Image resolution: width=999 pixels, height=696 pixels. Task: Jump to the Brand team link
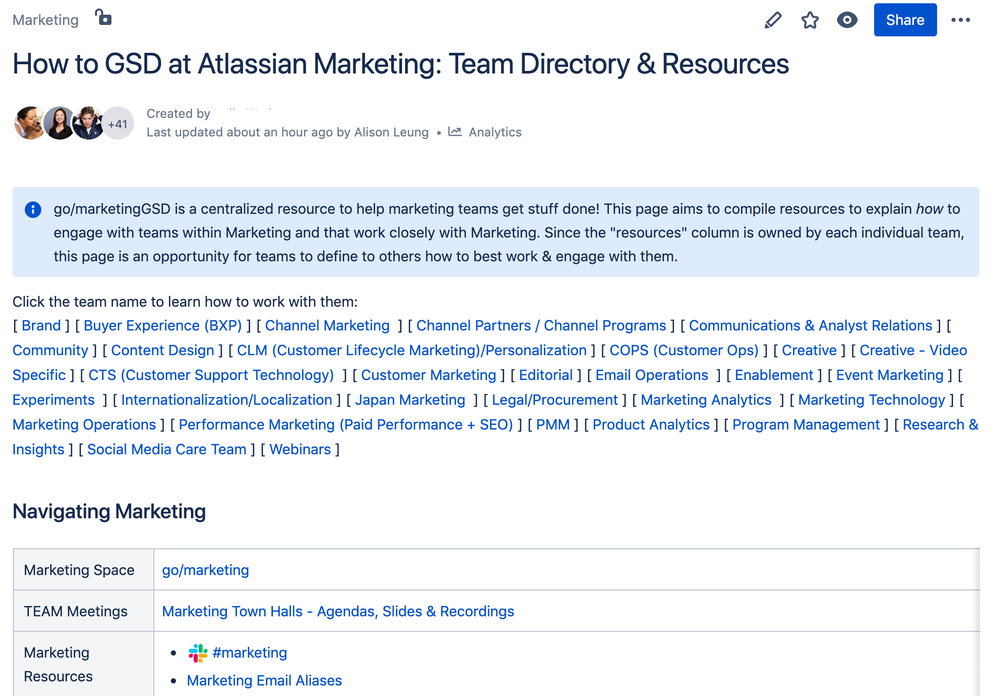click(x=41, y=326)
